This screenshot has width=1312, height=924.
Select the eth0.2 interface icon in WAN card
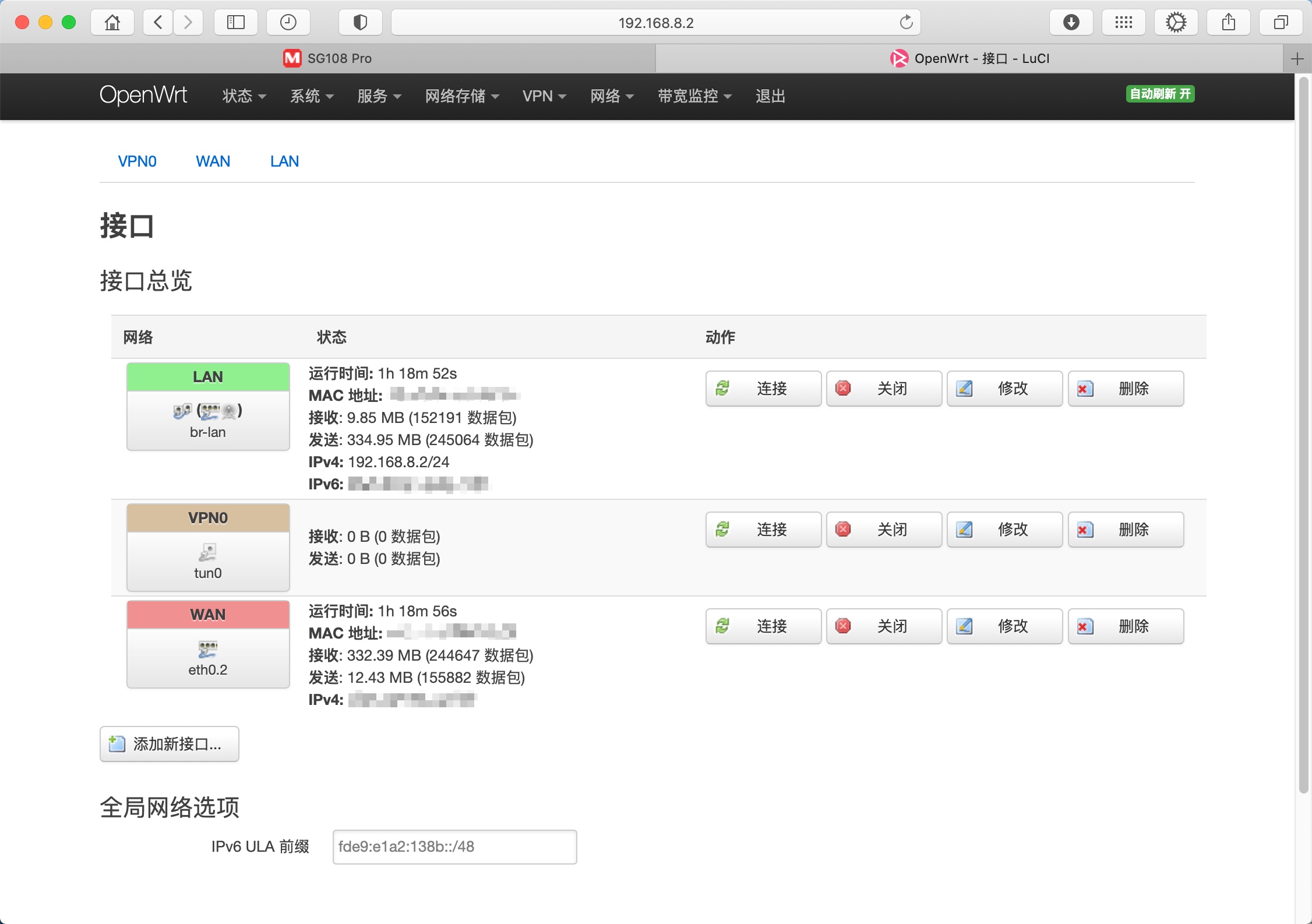(207, 648)
